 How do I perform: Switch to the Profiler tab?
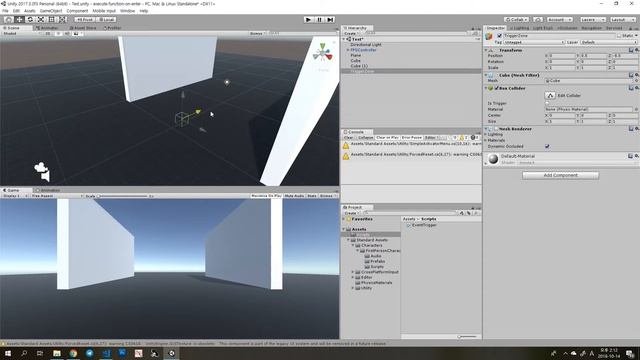pyautogui.click(x=112, y=28)
